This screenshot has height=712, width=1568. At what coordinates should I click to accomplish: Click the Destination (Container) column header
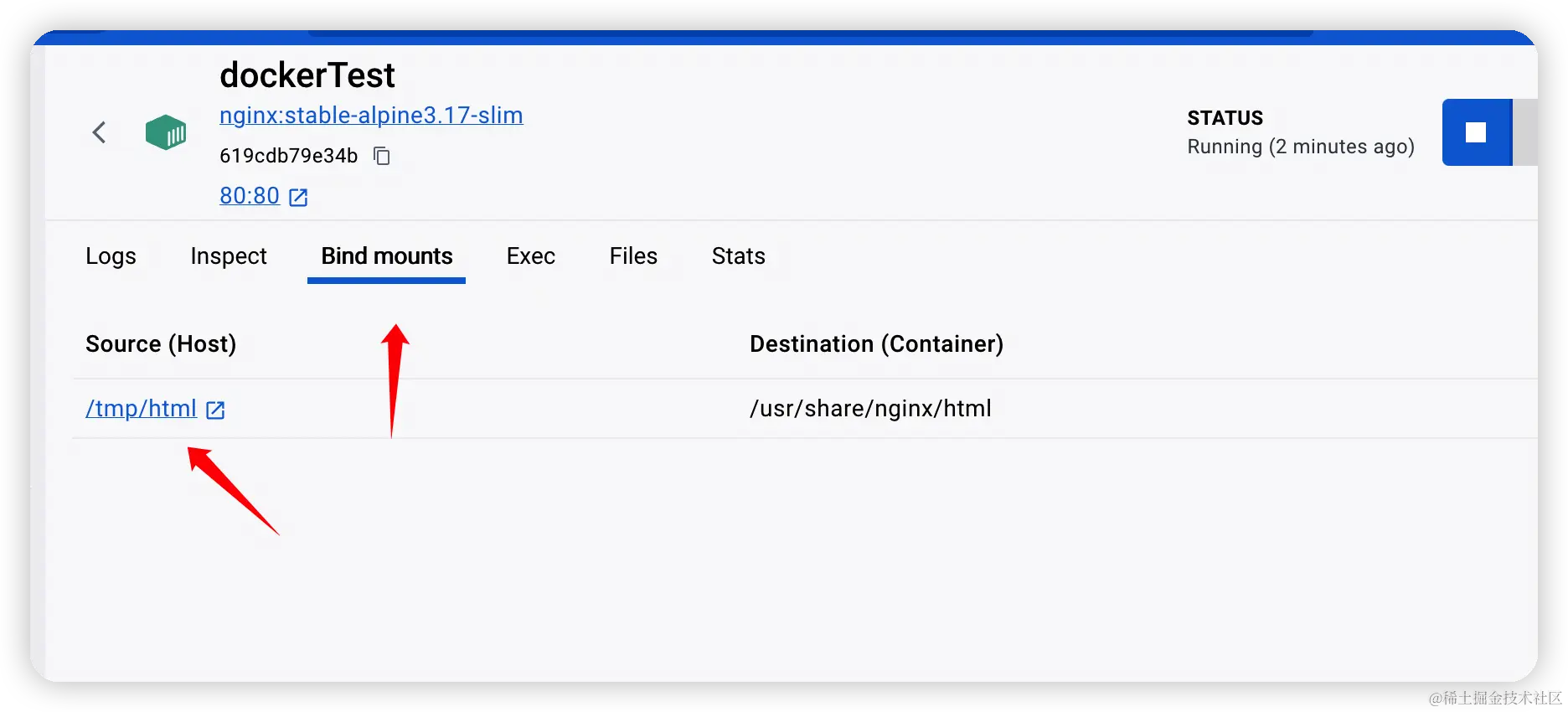(876, 344)
